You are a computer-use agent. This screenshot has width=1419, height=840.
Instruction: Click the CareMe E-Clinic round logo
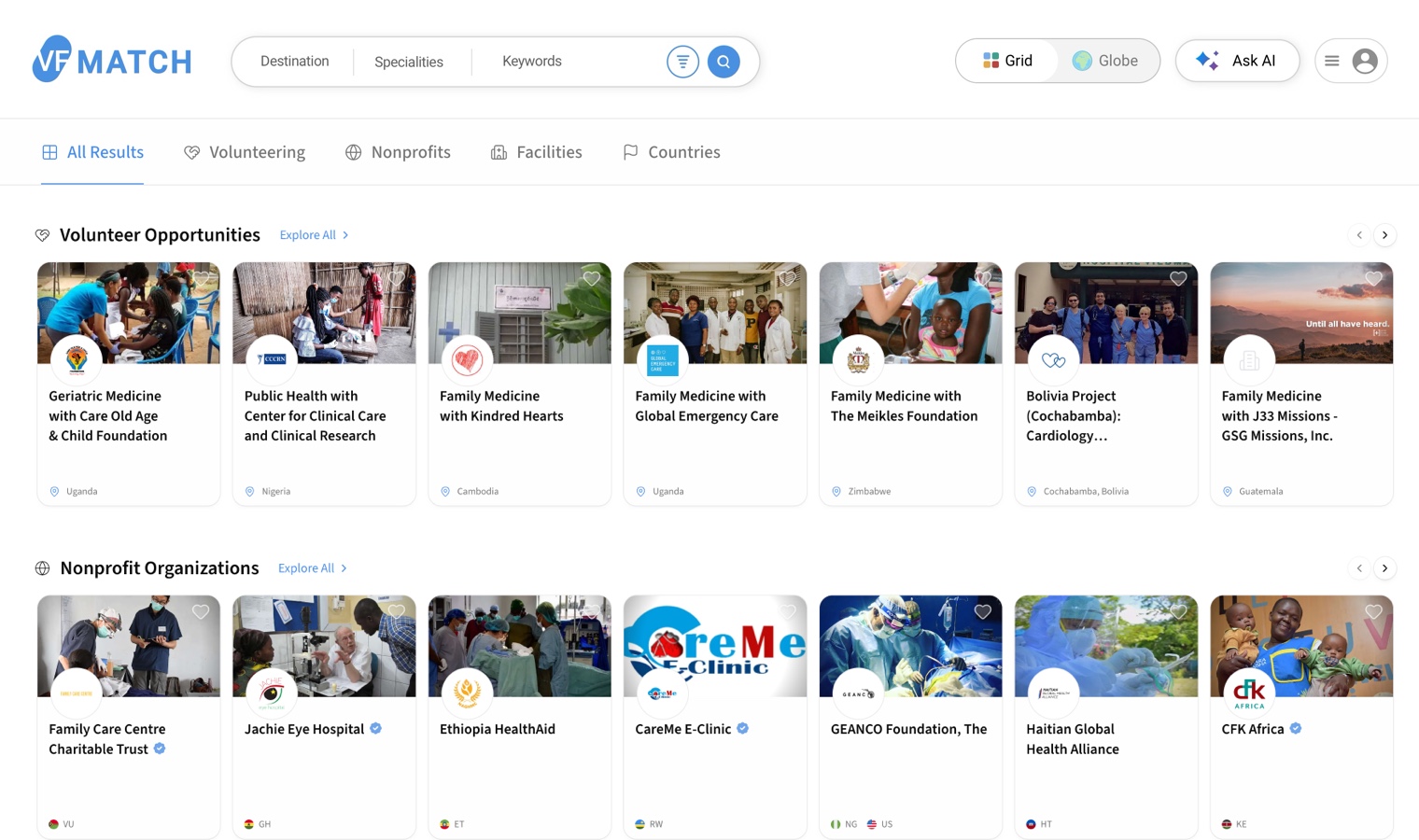pyautogui.click(x=663, y=693)
